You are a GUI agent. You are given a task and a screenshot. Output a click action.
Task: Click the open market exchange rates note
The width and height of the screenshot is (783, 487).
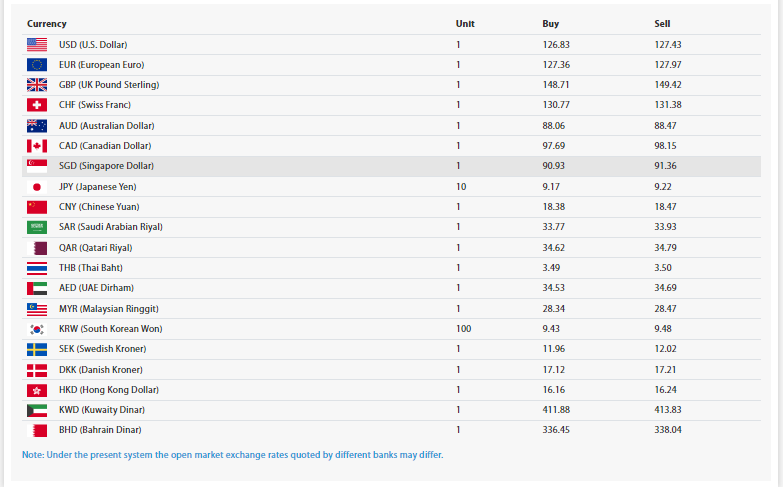click(232, 455)
